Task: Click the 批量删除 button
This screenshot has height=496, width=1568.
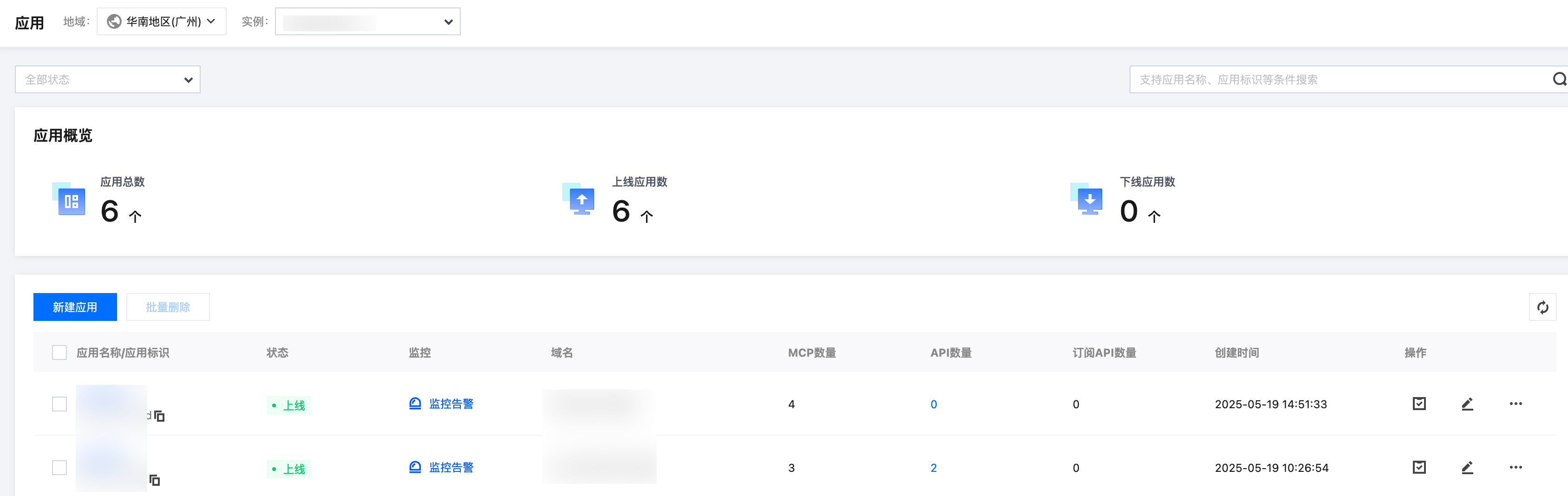Action: click(x=167, y=307)
